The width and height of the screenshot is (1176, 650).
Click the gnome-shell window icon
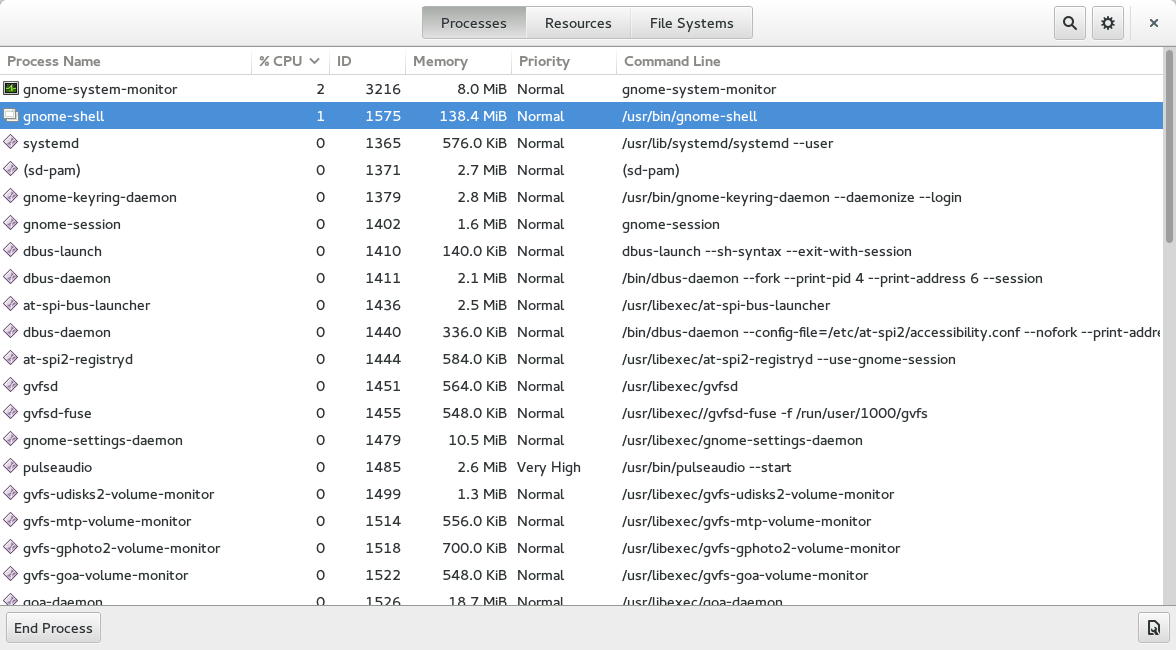point(12,116)
